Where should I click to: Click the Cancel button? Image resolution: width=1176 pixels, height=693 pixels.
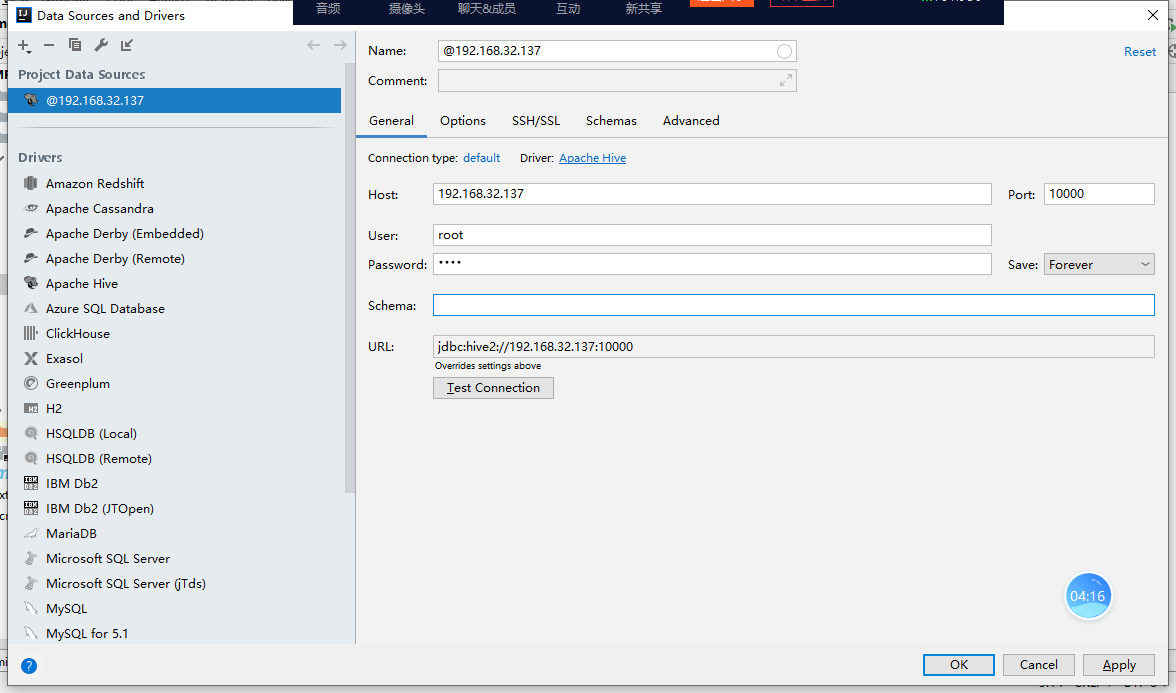pyautogui.click(x=1039, y=664)
